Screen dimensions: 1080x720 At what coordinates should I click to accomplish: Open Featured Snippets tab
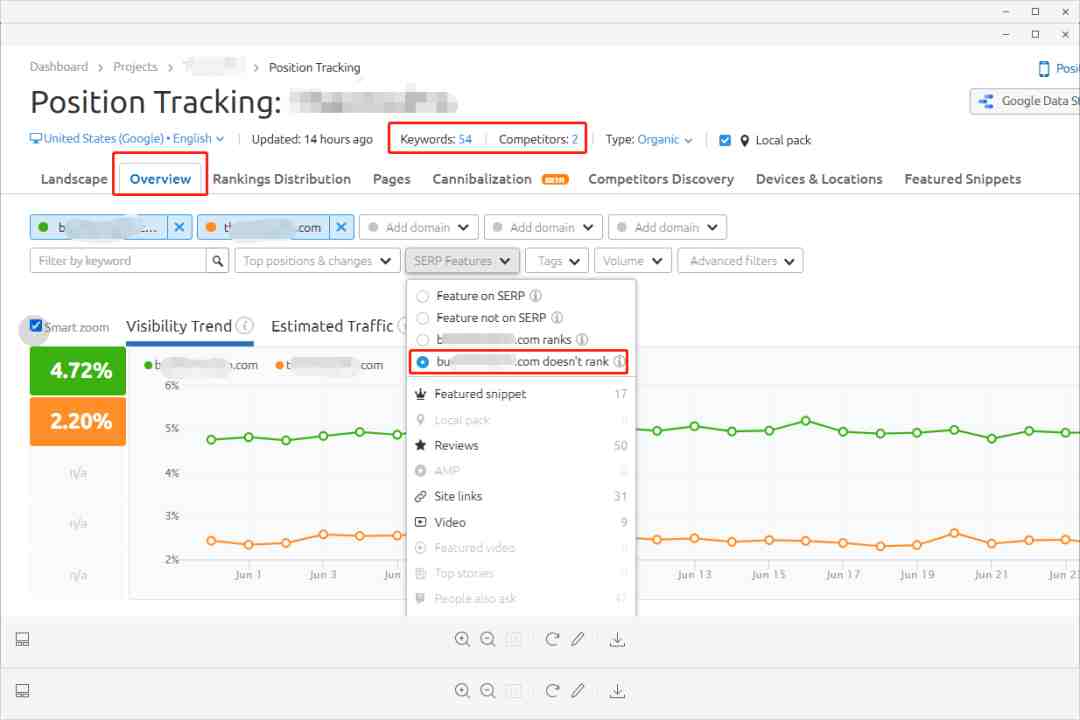click(x=962, y=179)
